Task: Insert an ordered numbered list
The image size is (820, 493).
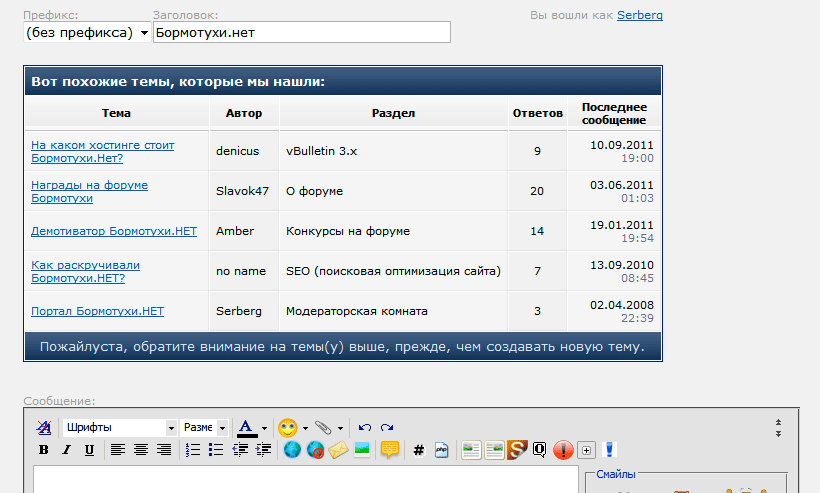Action: tap(193, 450)
